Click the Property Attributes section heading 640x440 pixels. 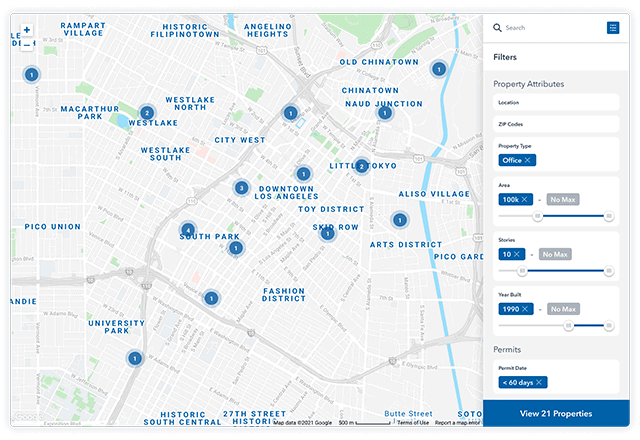click(x=529, y=84)
